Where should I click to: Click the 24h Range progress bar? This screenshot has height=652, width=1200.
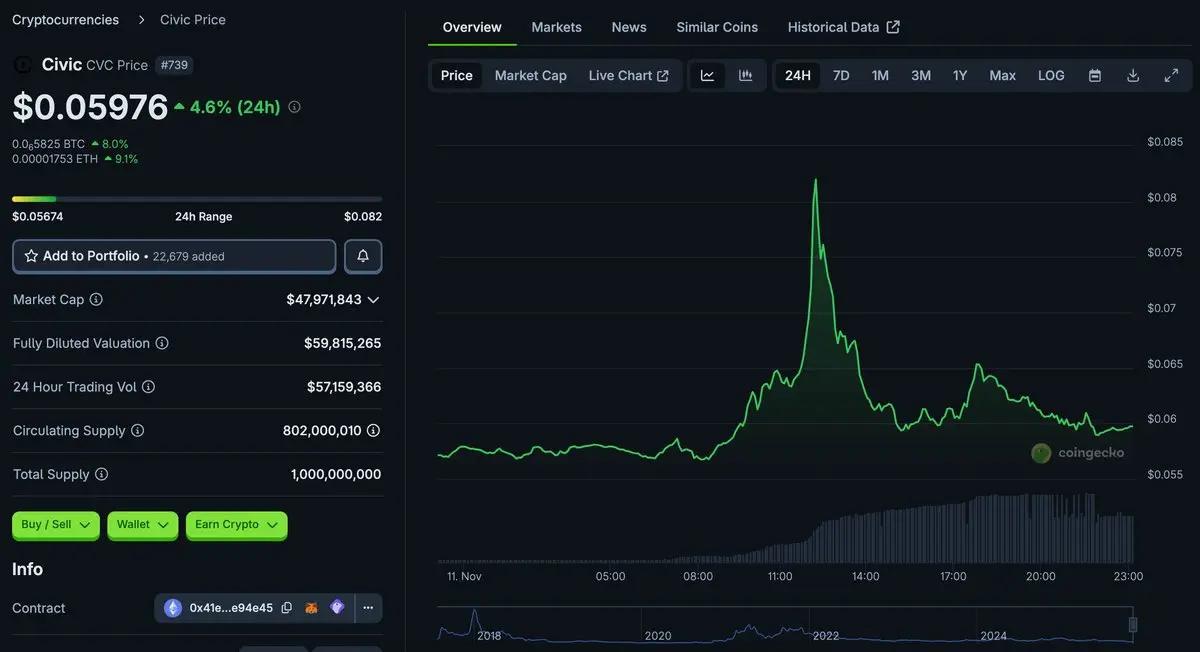coord(197,199)
